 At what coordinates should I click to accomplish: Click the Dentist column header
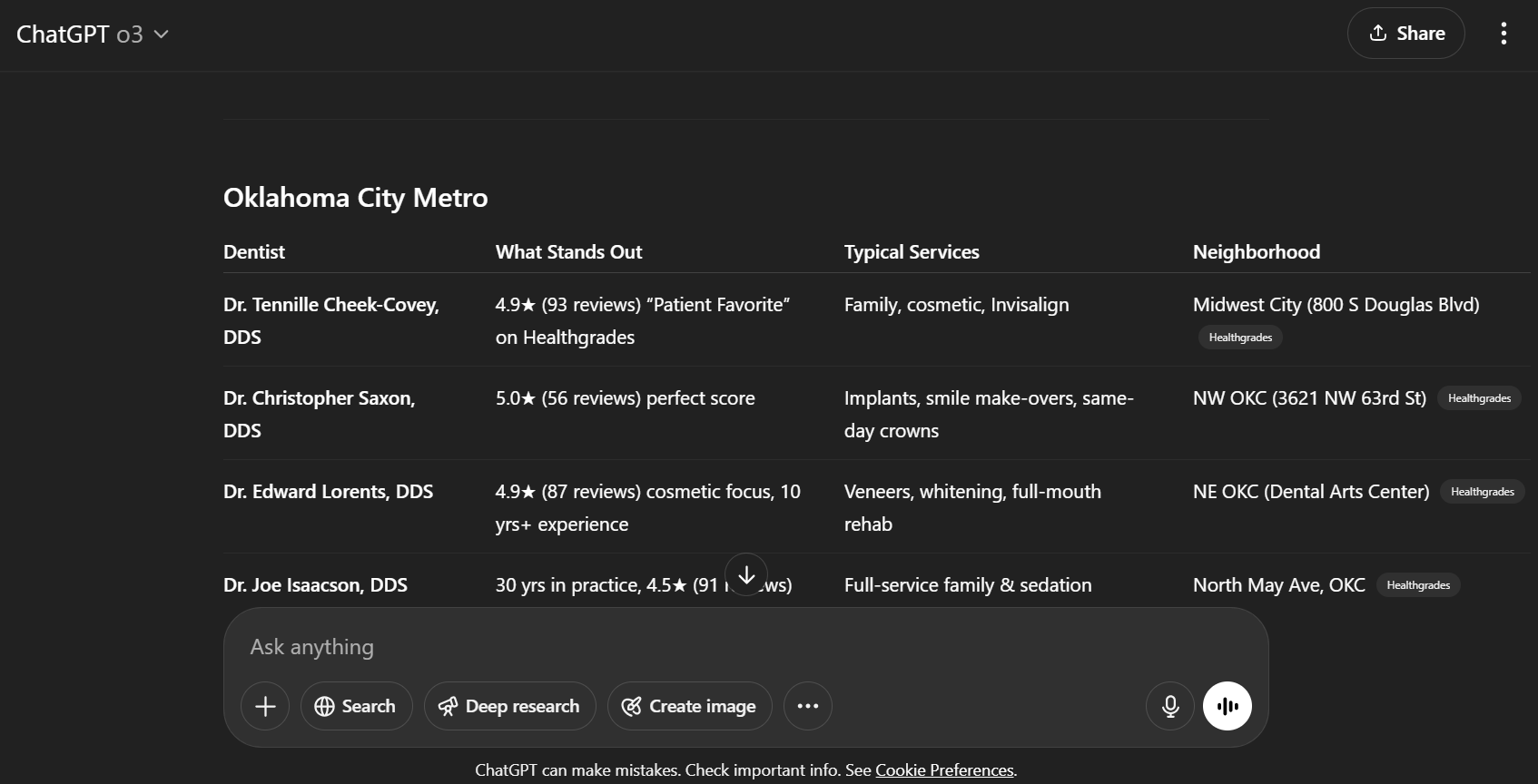tap(254, 252)
